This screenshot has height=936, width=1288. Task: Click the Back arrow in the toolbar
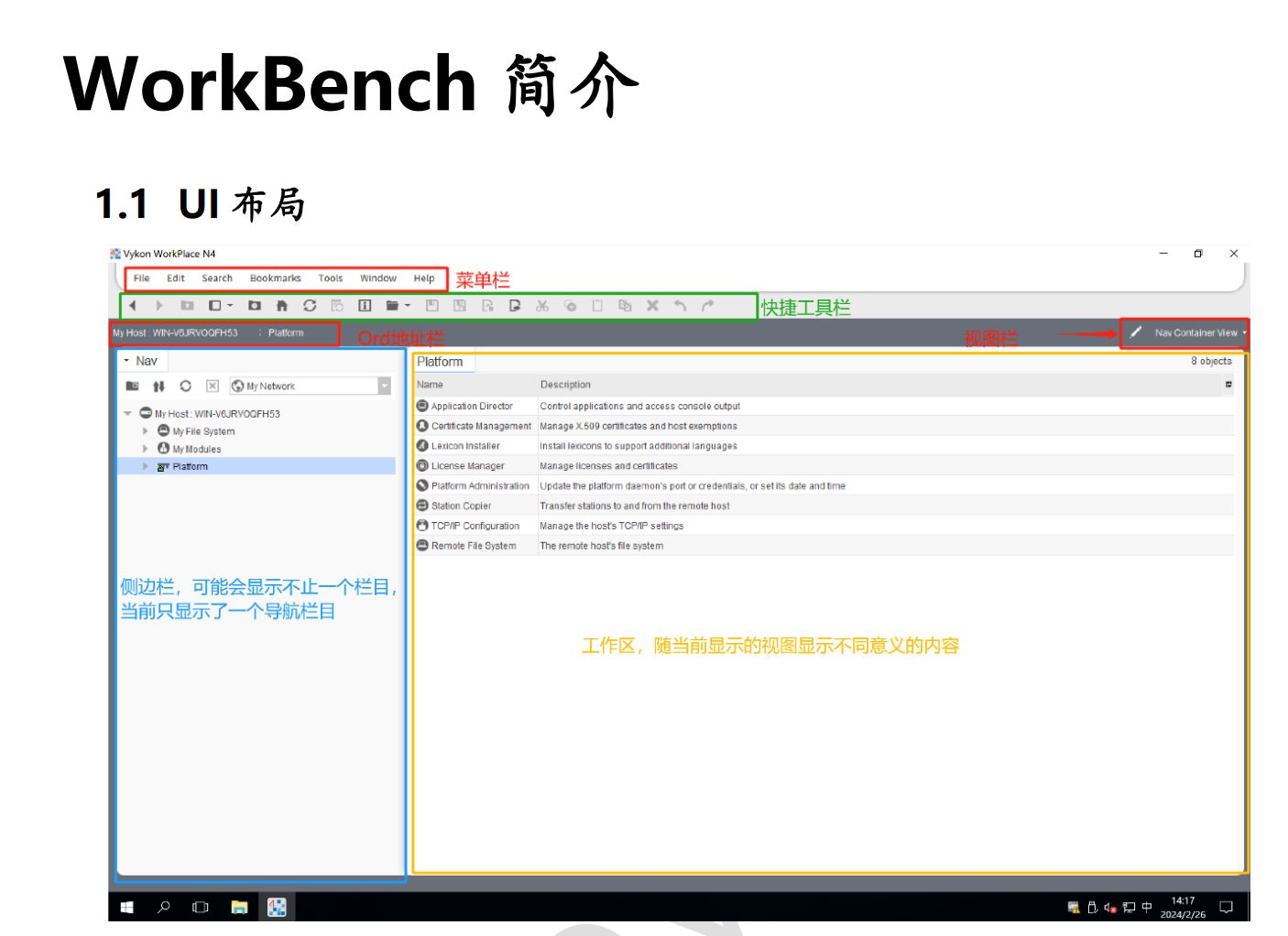click(x=133, y=306)
